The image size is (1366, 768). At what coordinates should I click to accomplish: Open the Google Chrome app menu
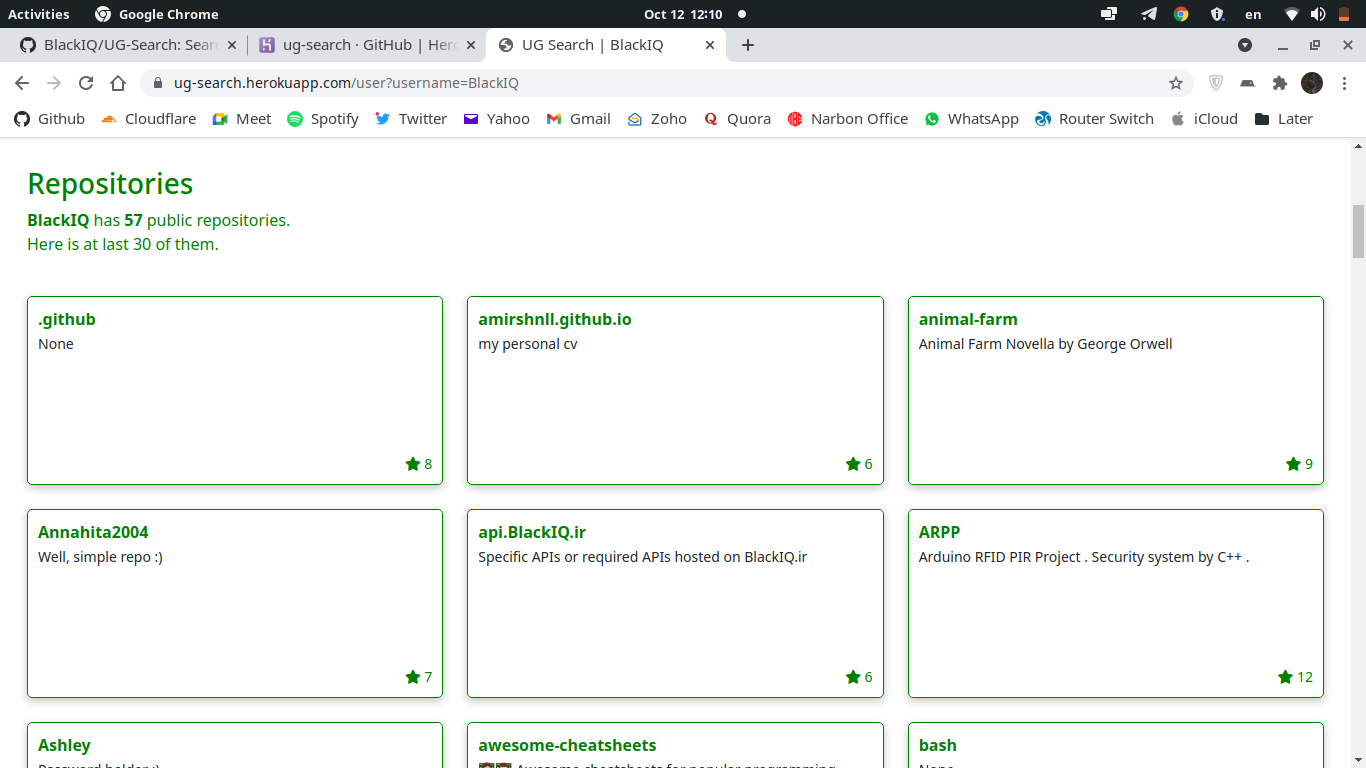(x=156, y=14)
